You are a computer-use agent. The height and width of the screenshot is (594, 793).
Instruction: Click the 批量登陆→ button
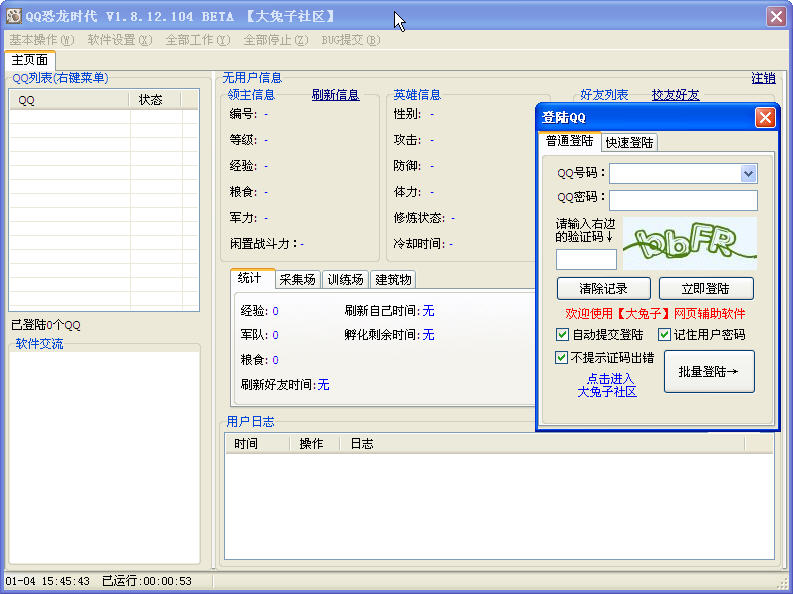(709, 372)
